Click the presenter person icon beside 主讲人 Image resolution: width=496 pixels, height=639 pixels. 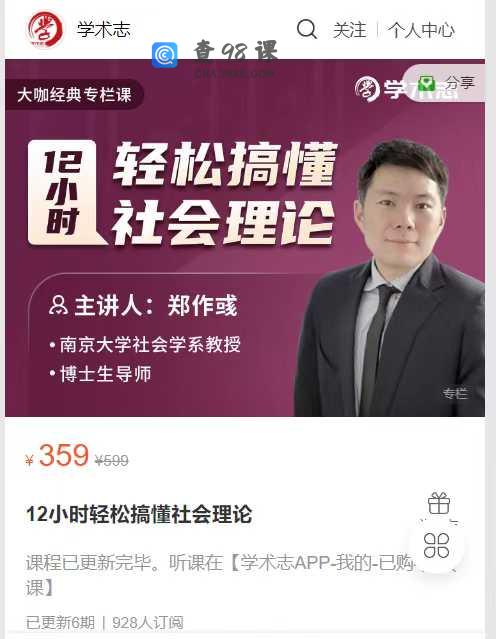[58, 305]
